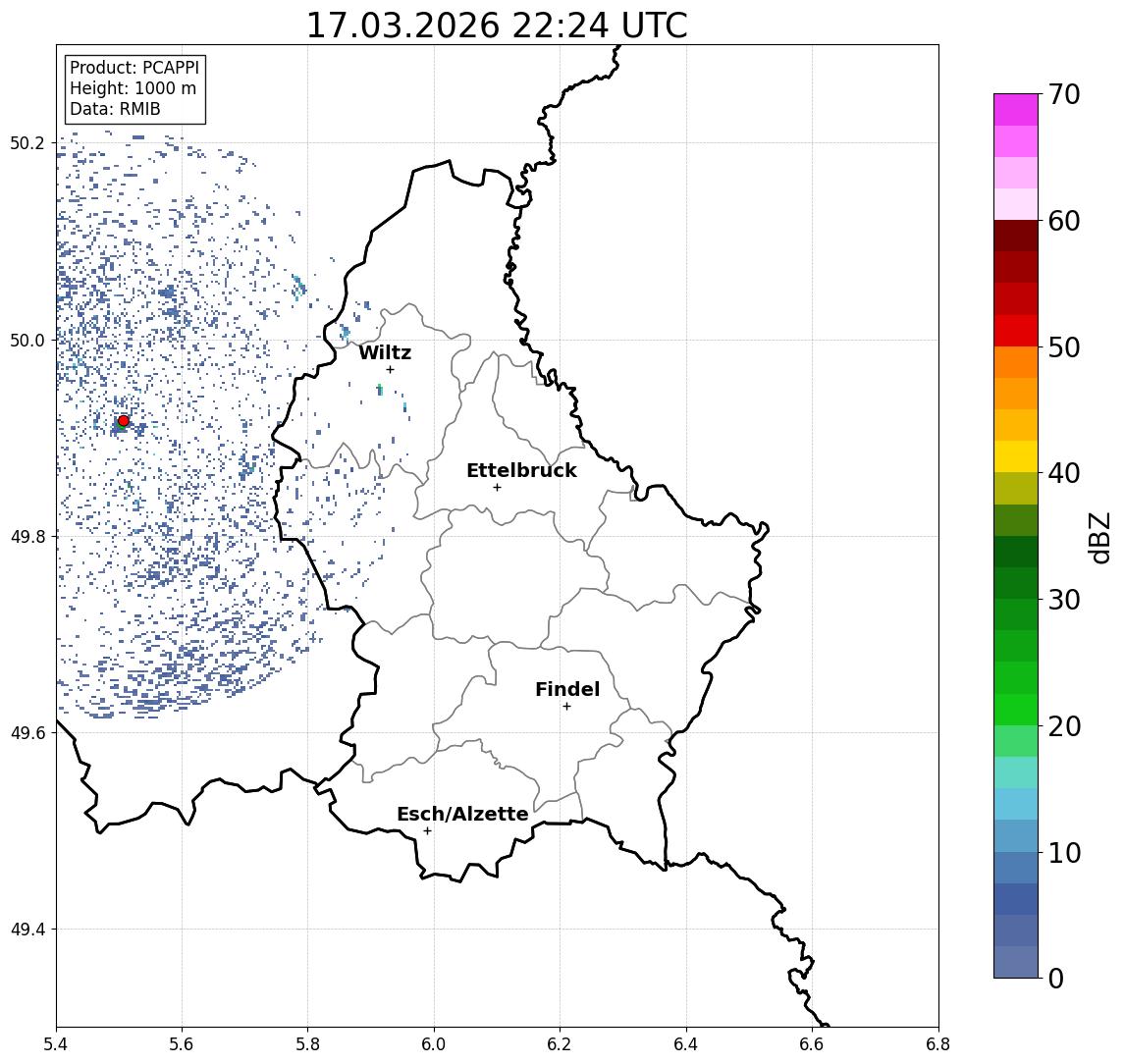The width and height of the screenshot is (1124, 1064).
Task: Pick the slate blue swatch at colorbar bottom
Action: click(1016, 962)
